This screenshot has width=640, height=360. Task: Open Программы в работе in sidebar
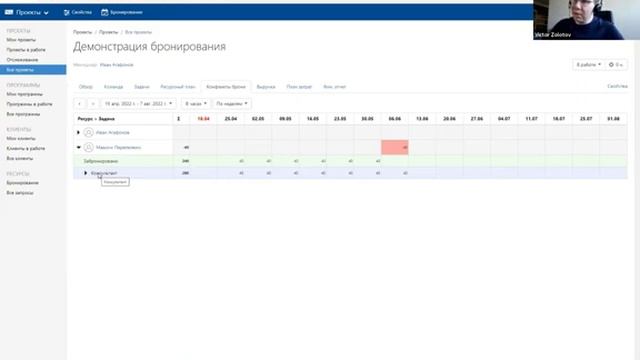[x=29, y=104]
